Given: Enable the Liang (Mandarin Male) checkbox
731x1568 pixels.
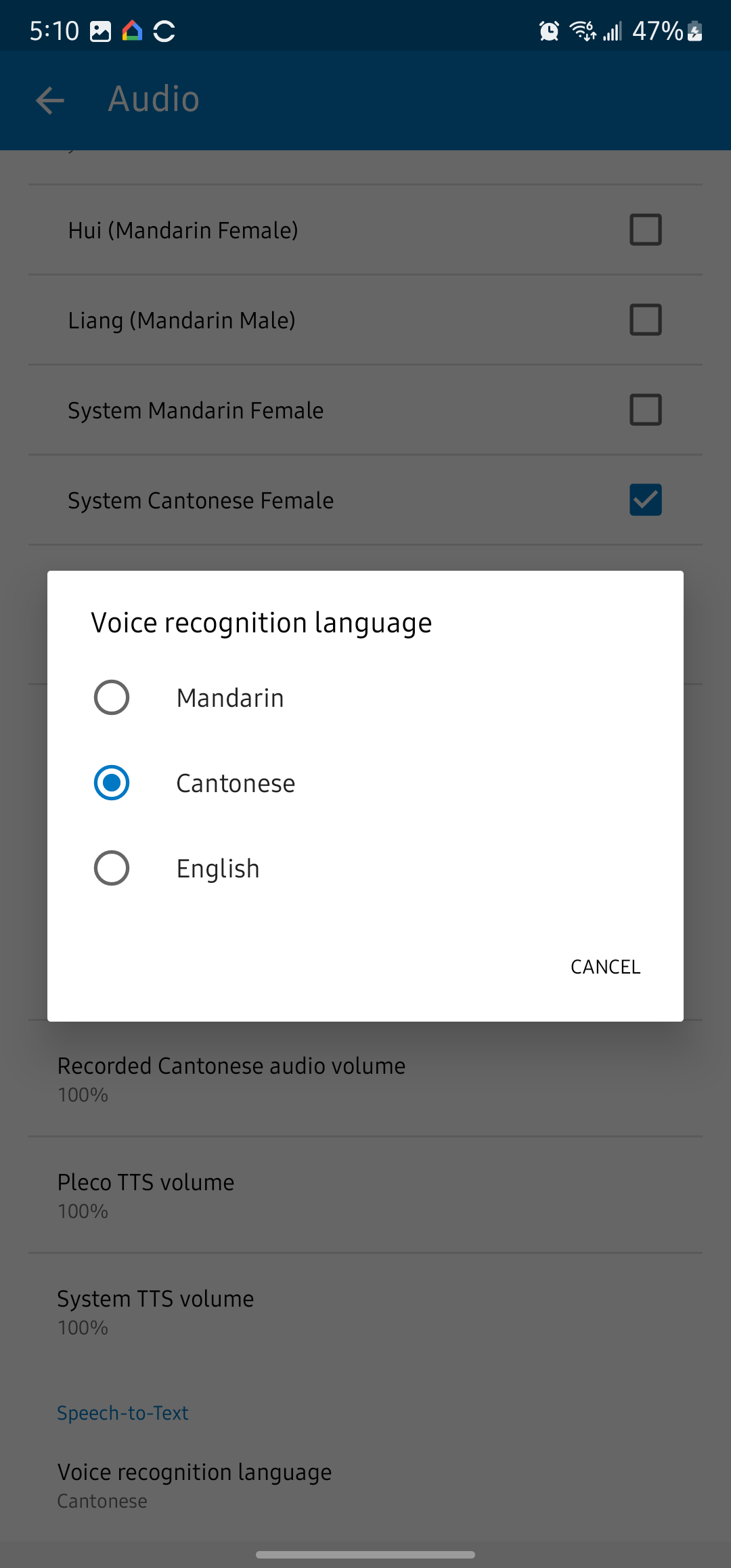Looking at the screenshot, I should 645,320.
